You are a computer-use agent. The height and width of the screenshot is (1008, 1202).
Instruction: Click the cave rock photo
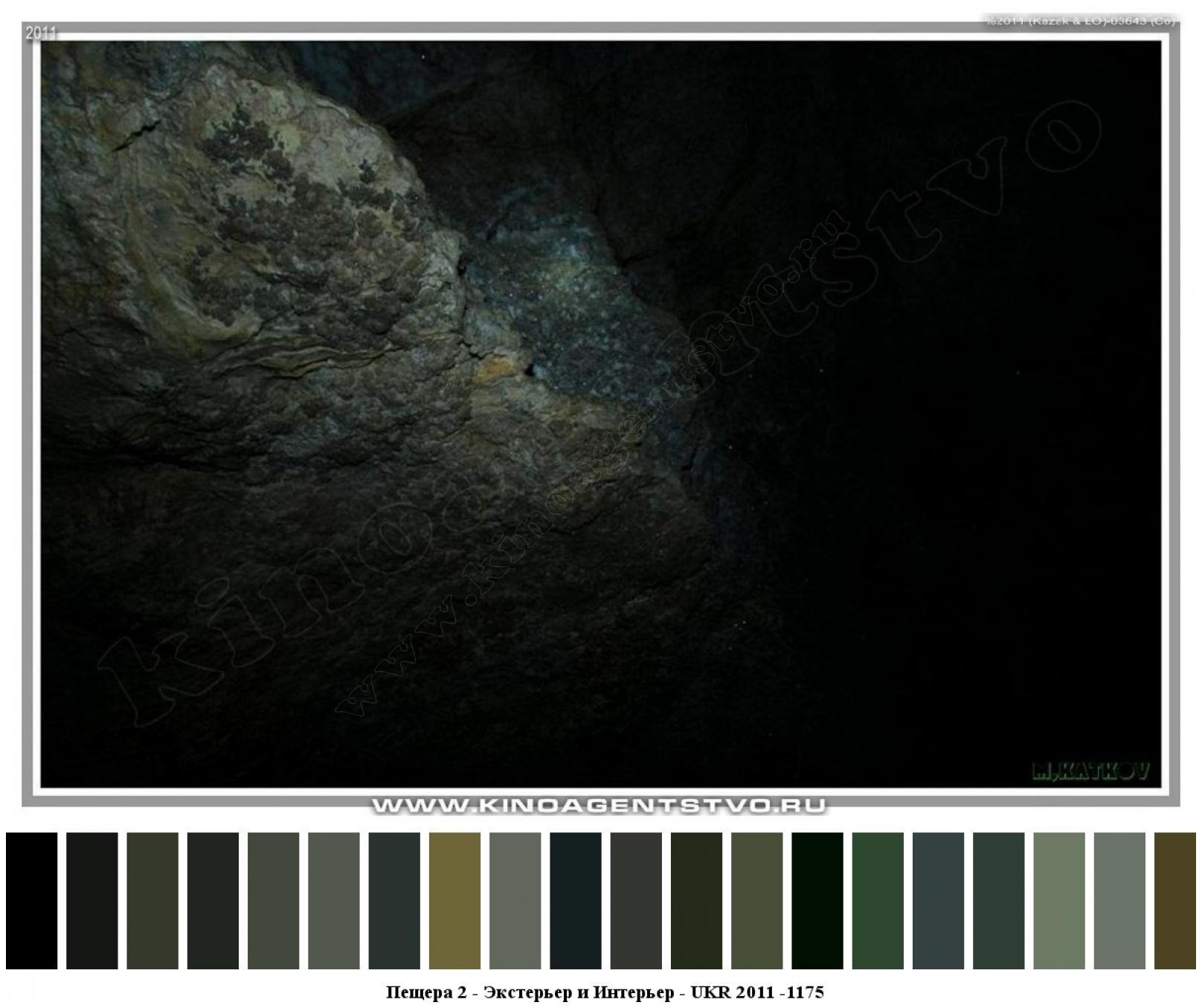coord(601,414)
